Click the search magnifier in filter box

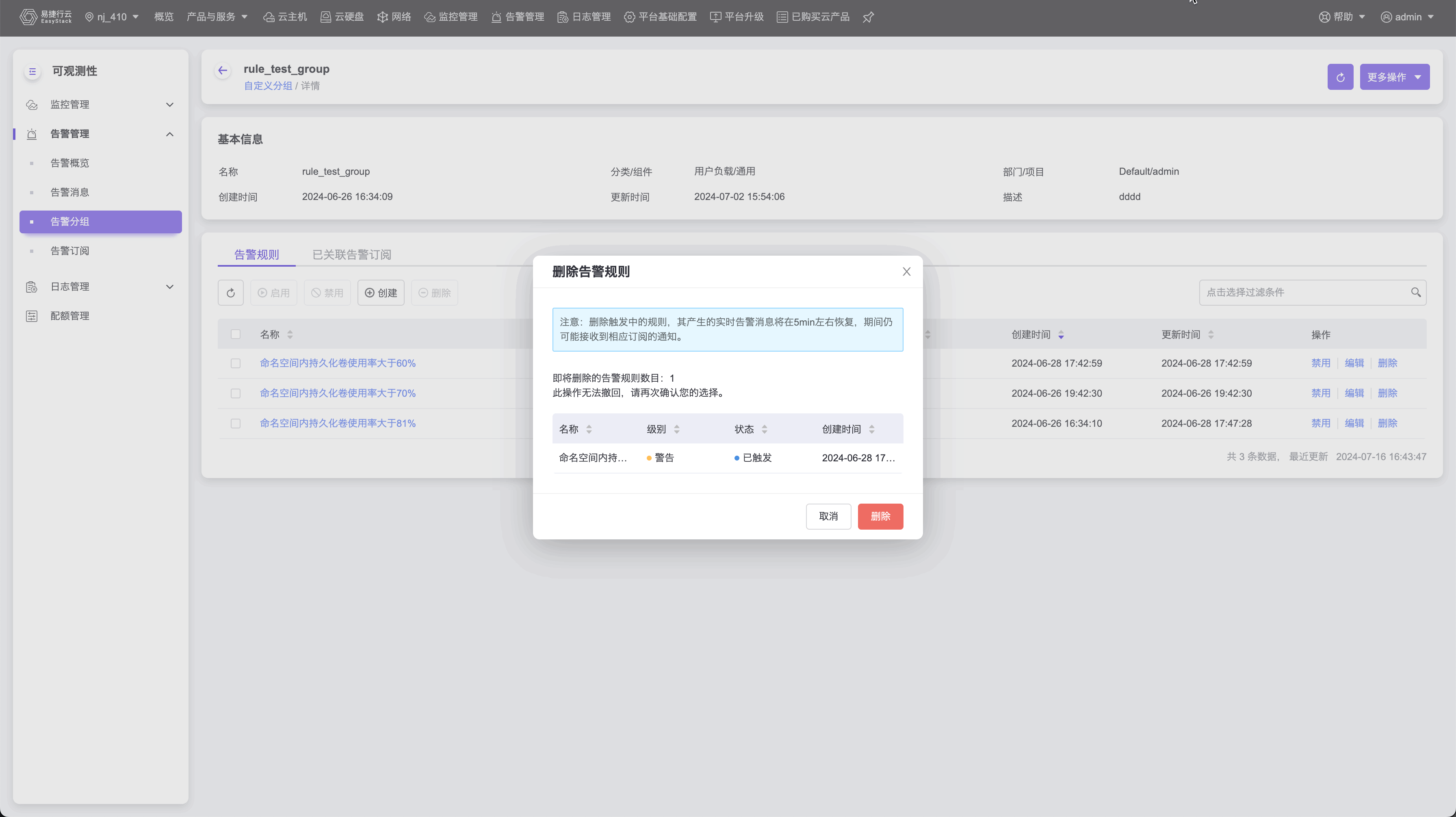(1415, 292)
